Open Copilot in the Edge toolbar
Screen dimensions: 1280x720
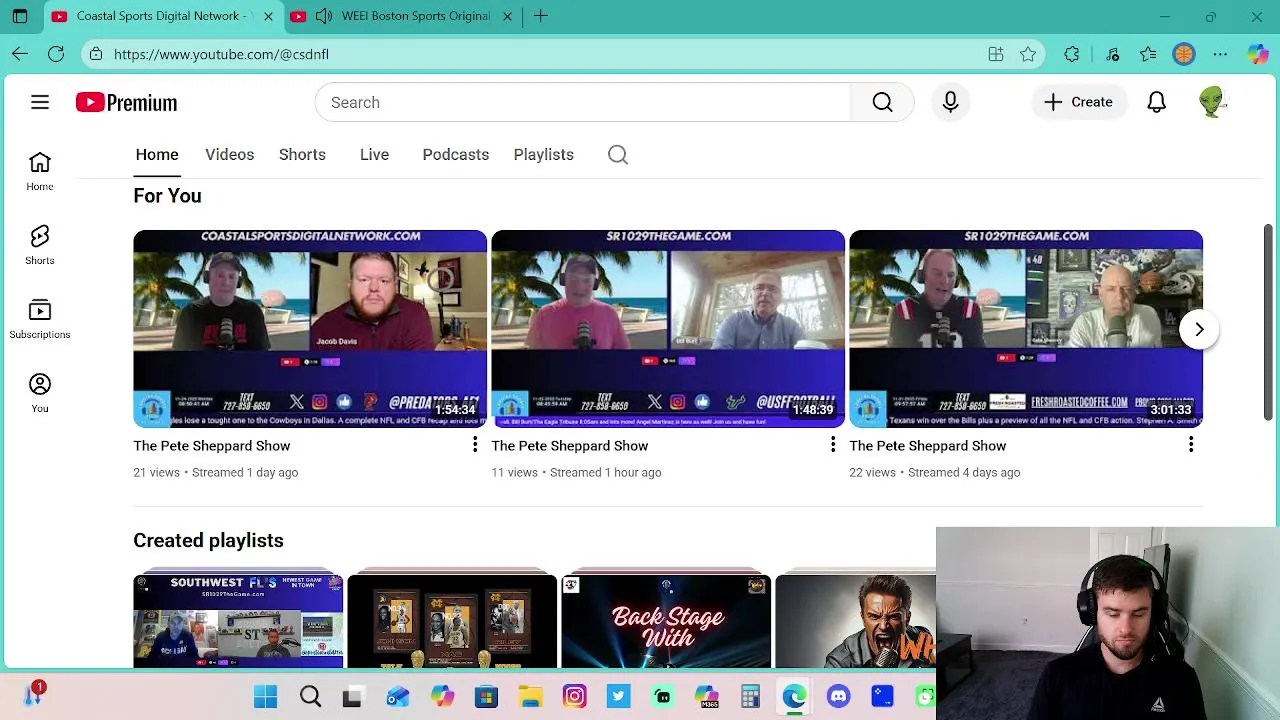coord(1257,54)
